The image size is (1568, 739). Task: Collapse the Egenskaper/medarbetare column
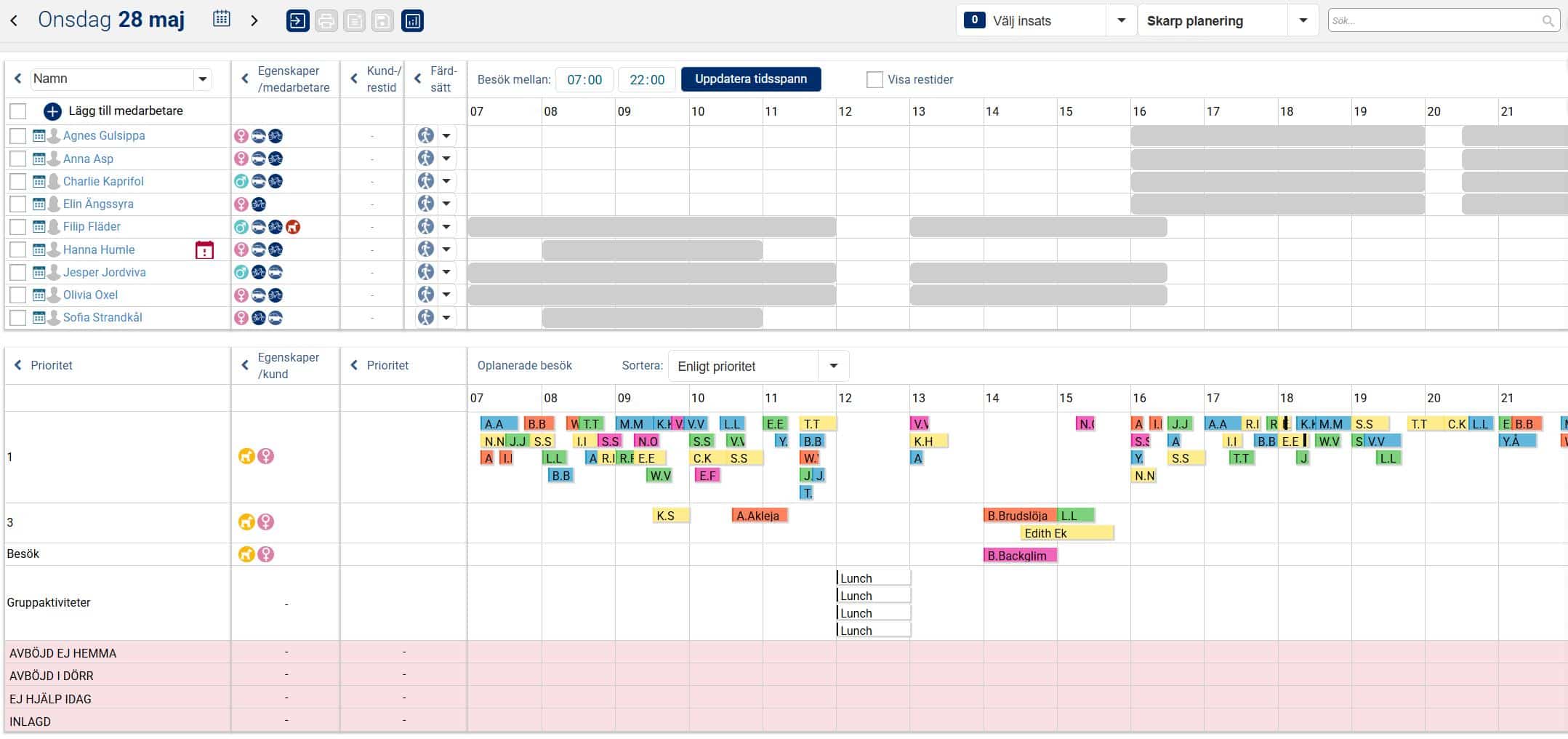point(245,79)
